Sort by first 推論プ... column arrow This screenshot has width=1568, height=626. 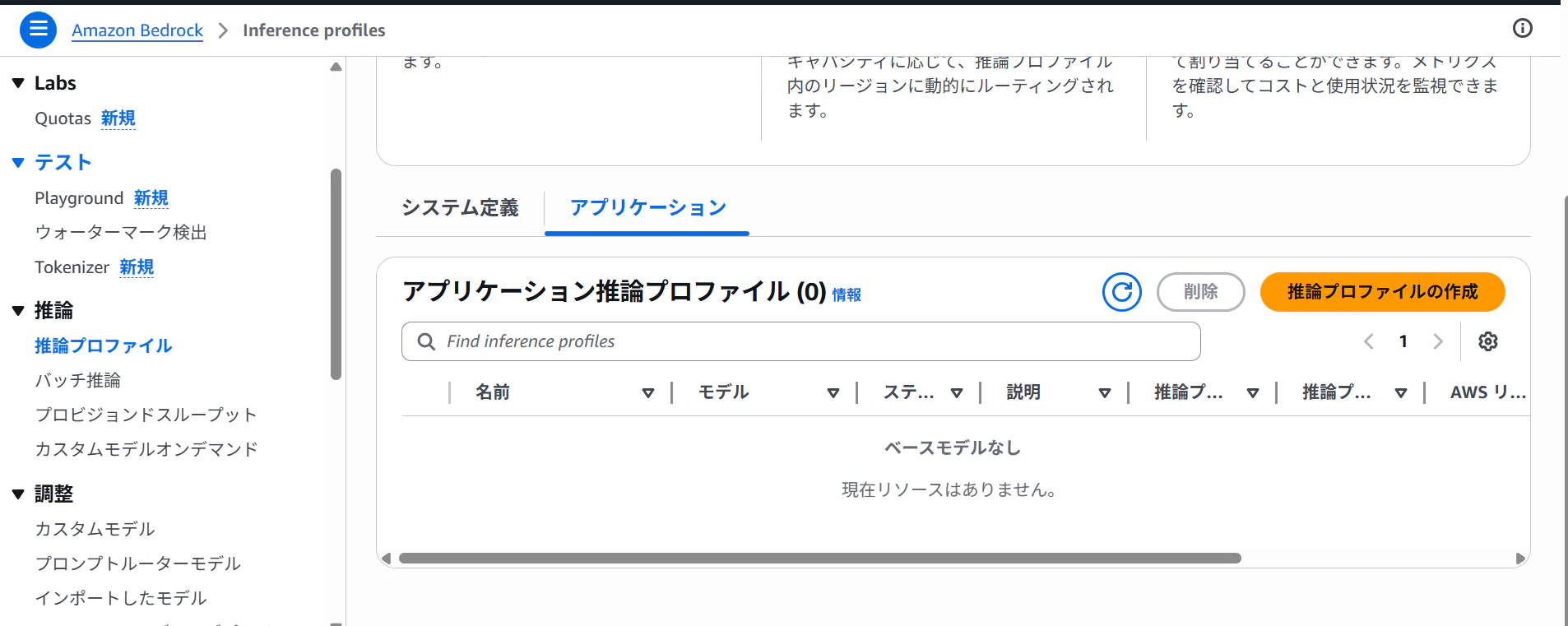[1253, 393]
